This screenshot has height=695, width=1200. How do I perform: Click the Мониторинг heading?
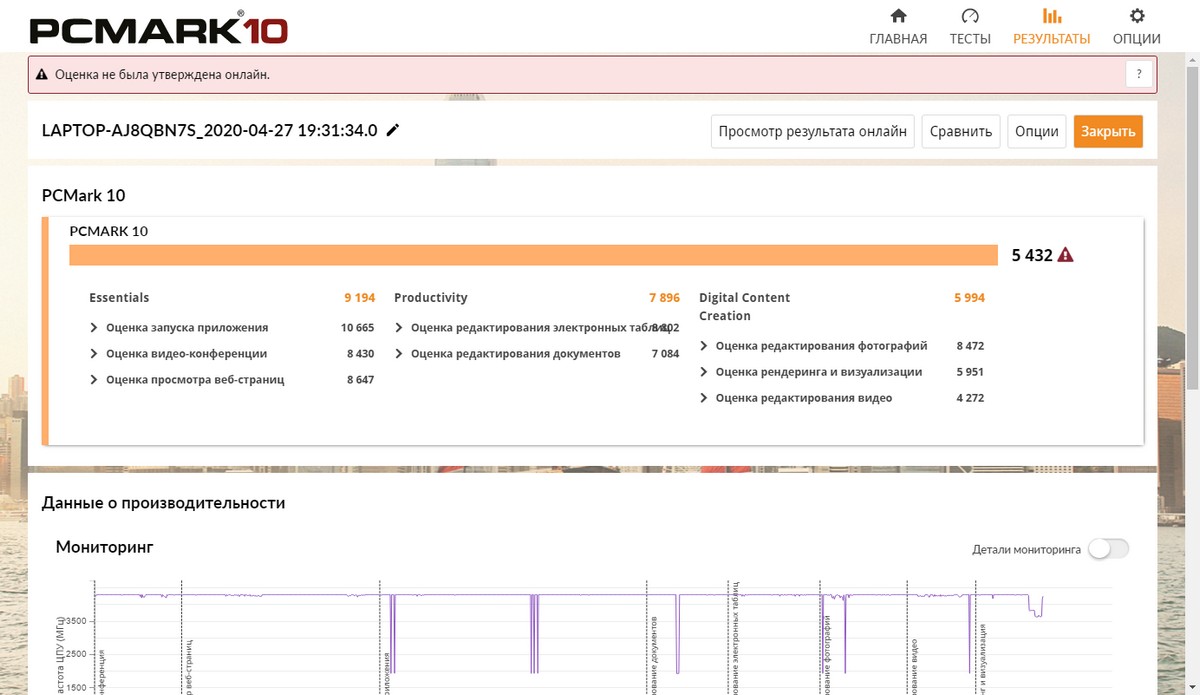(x=104, y=547)
